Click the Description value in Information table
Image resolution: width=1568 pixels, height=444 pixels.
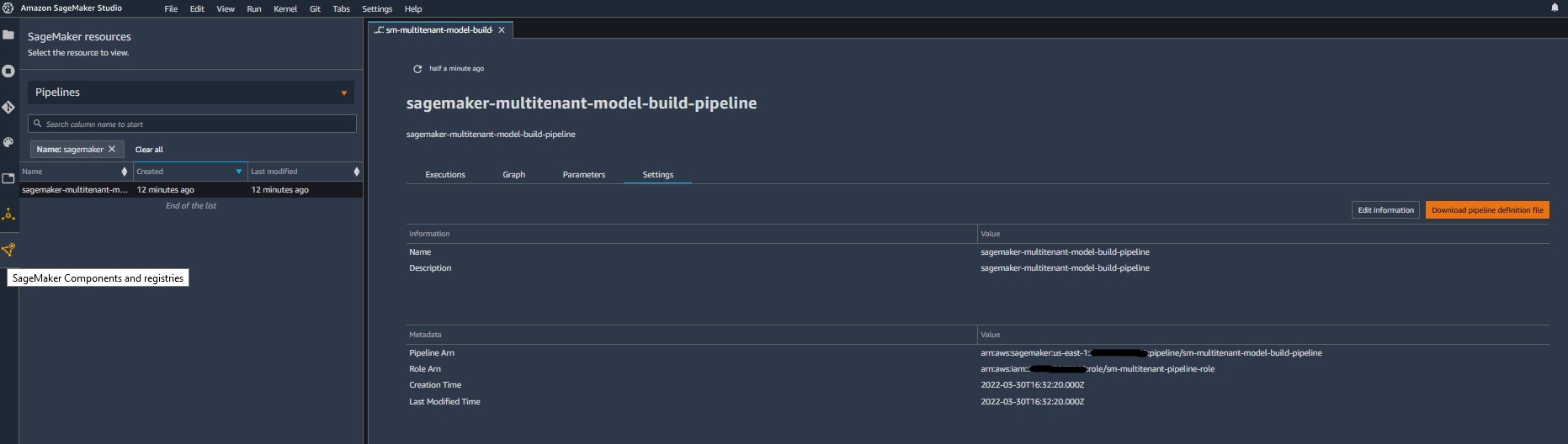pyautogui.click(x=1065, y=268)
